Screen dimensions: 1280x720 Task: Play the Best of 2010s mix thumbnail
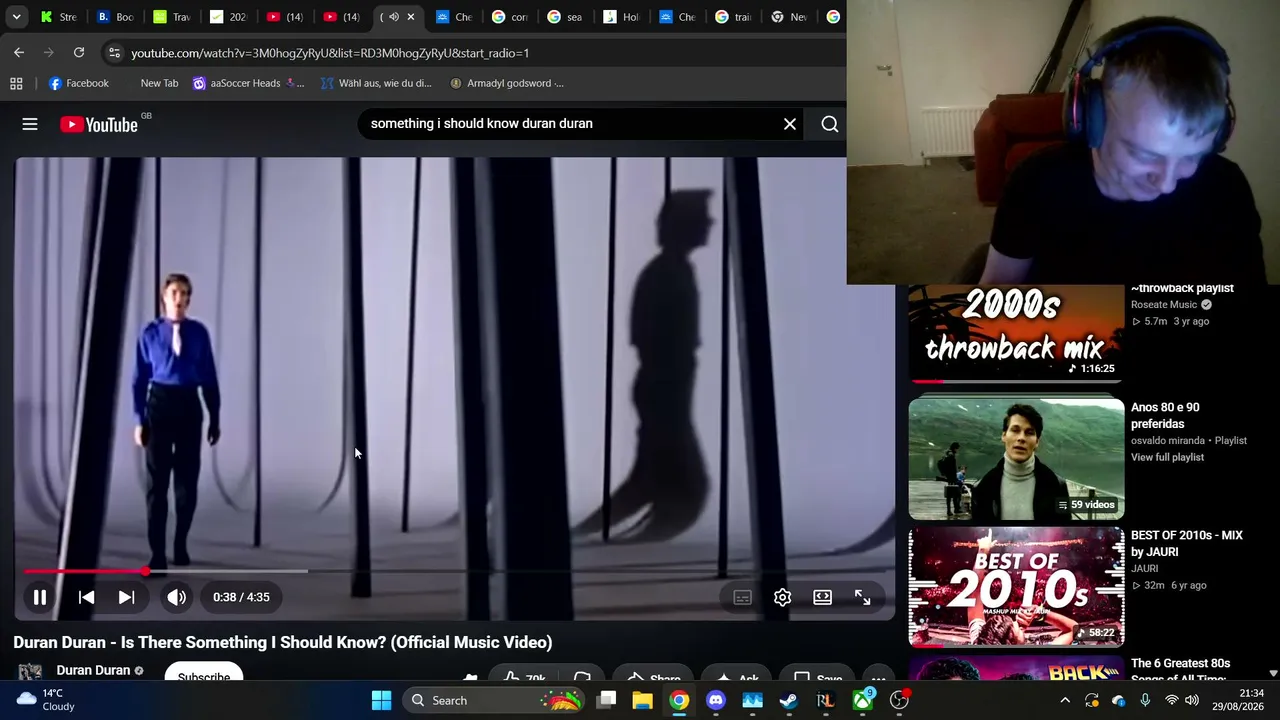[1016, 587]
